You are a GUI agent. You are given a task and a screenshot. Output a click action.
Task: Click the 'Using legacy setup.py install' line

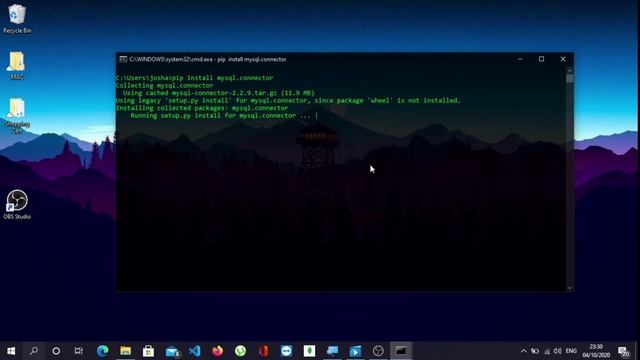pos(288,100)
